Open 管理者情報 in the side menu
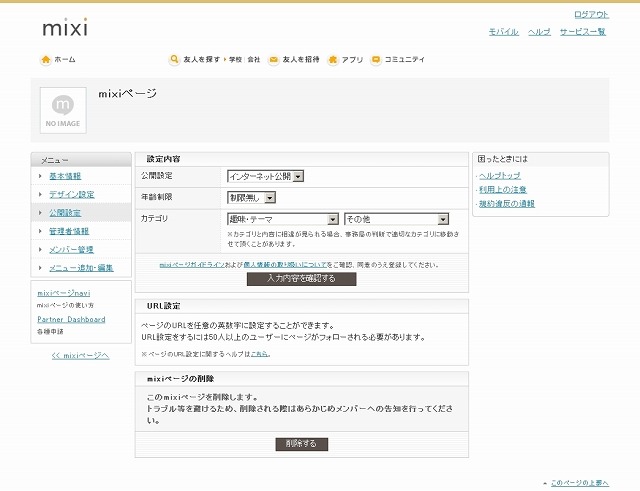The height and width of the screenshot is (491, 640). (69, 231)
